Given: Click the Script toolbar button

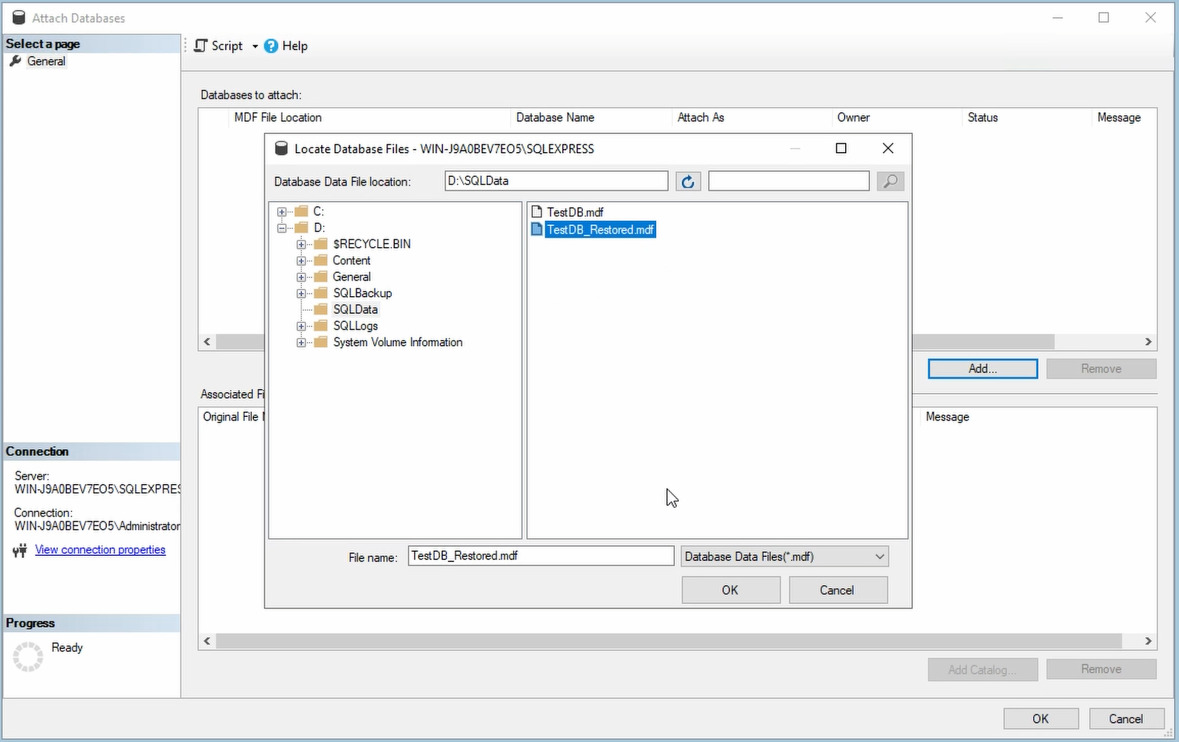Looking at the screenshot, I should tap(220, 46).
